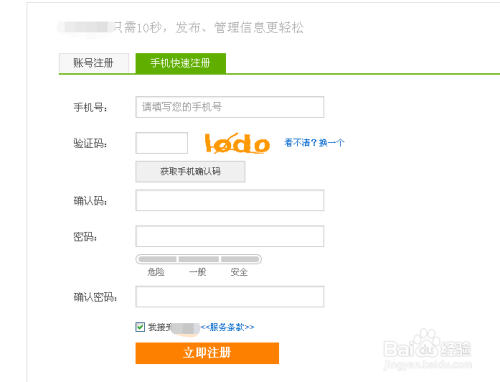
Task: Click inside the 密码 password field
Action: (230, 236)
